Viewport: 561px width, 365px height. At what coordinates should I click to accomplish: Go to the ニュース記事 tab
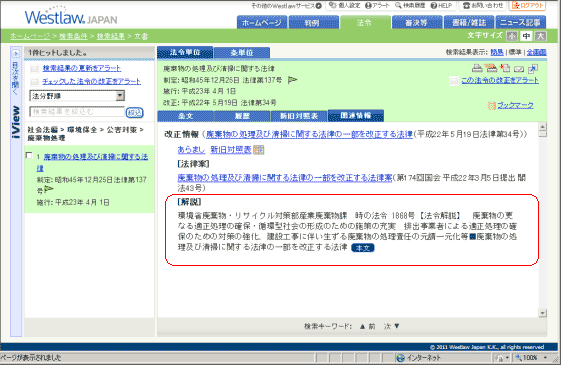click(521, 23)
